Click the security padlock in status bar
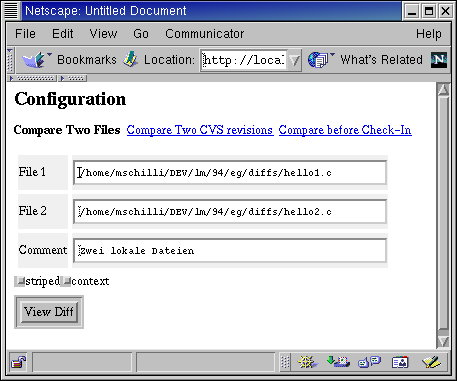The image size is (457, 381). [19, 362]
